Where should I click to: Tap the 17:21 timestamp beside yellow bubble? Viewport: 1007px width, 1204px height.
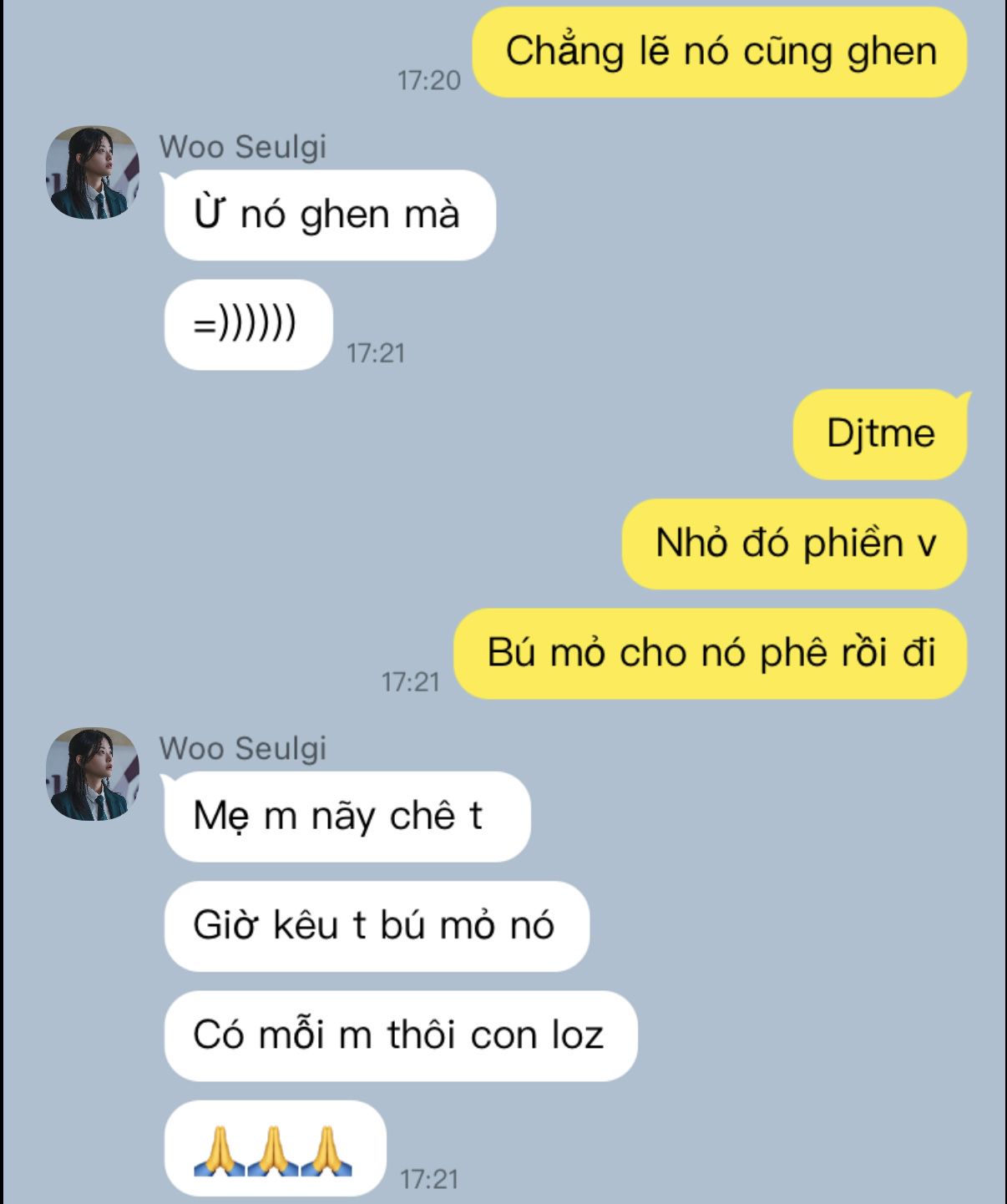(411, 682)
